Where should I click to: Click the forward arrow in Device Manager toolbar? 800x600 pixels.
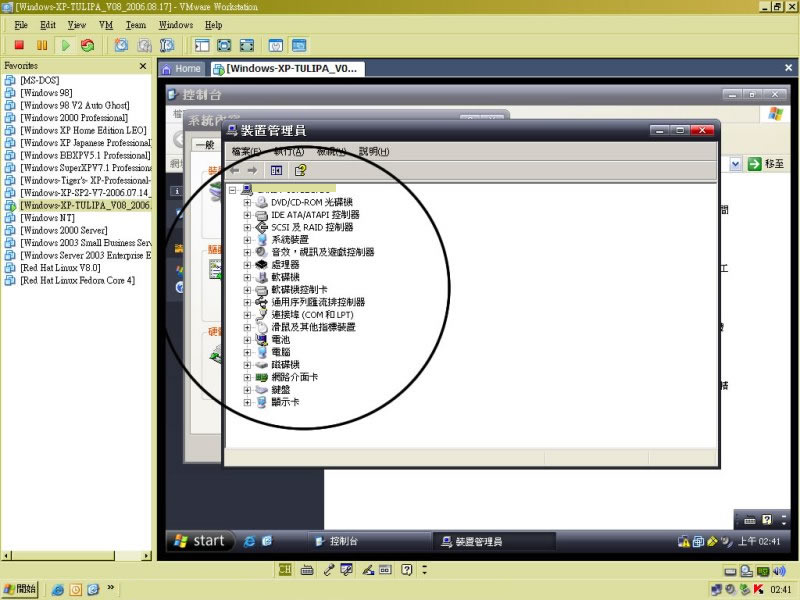pos(252,170)
